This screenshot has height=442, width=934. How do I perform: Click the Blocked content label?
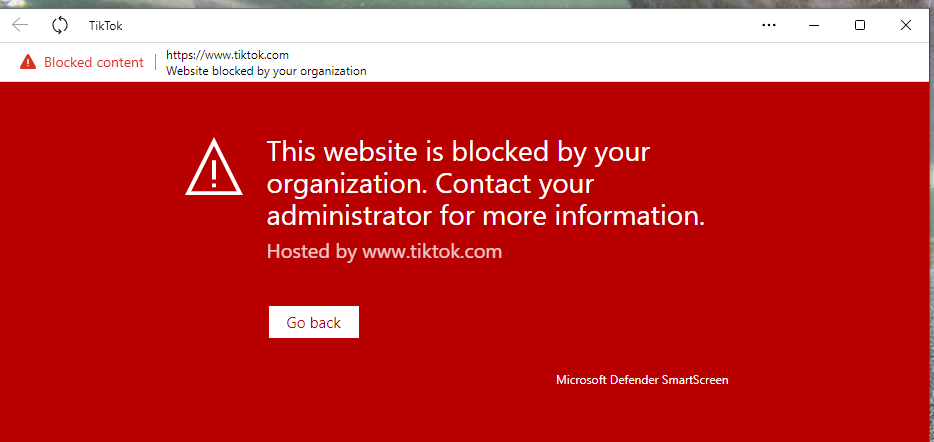(x=94, y=62)
